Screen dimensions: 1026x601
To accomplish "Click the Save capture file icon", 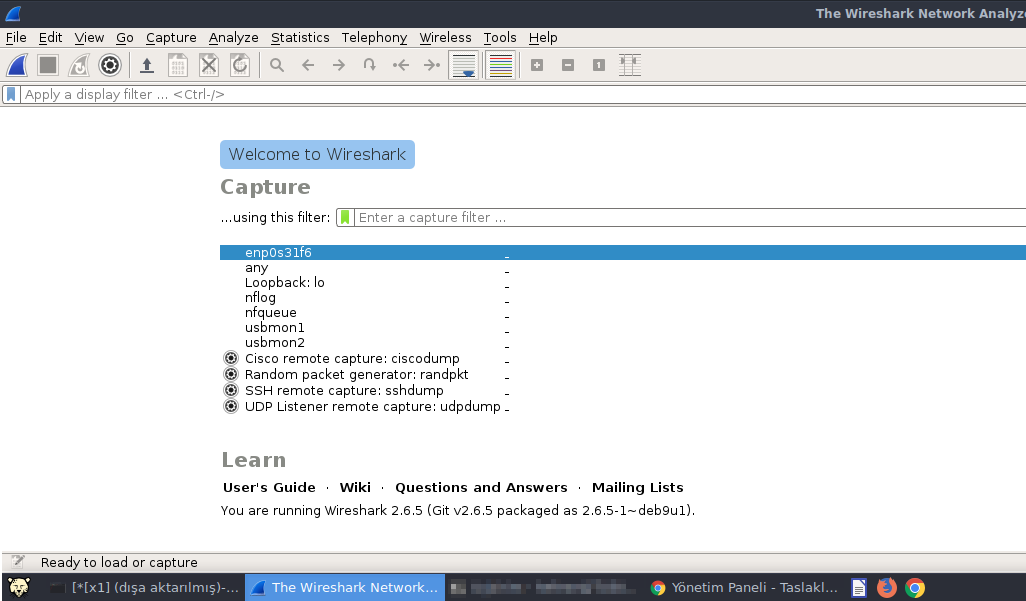I will (177, 65).
